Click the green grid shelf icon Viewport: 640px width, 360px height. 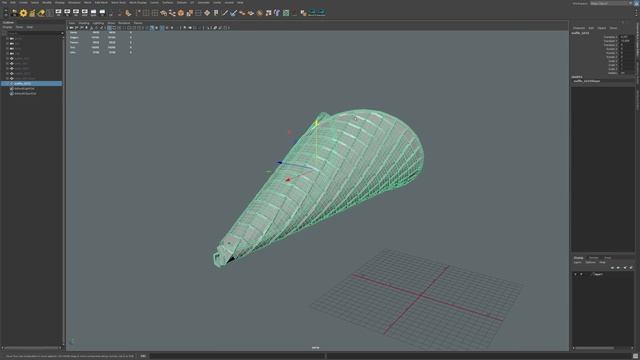pyautogui.click(x=286, y=13)
